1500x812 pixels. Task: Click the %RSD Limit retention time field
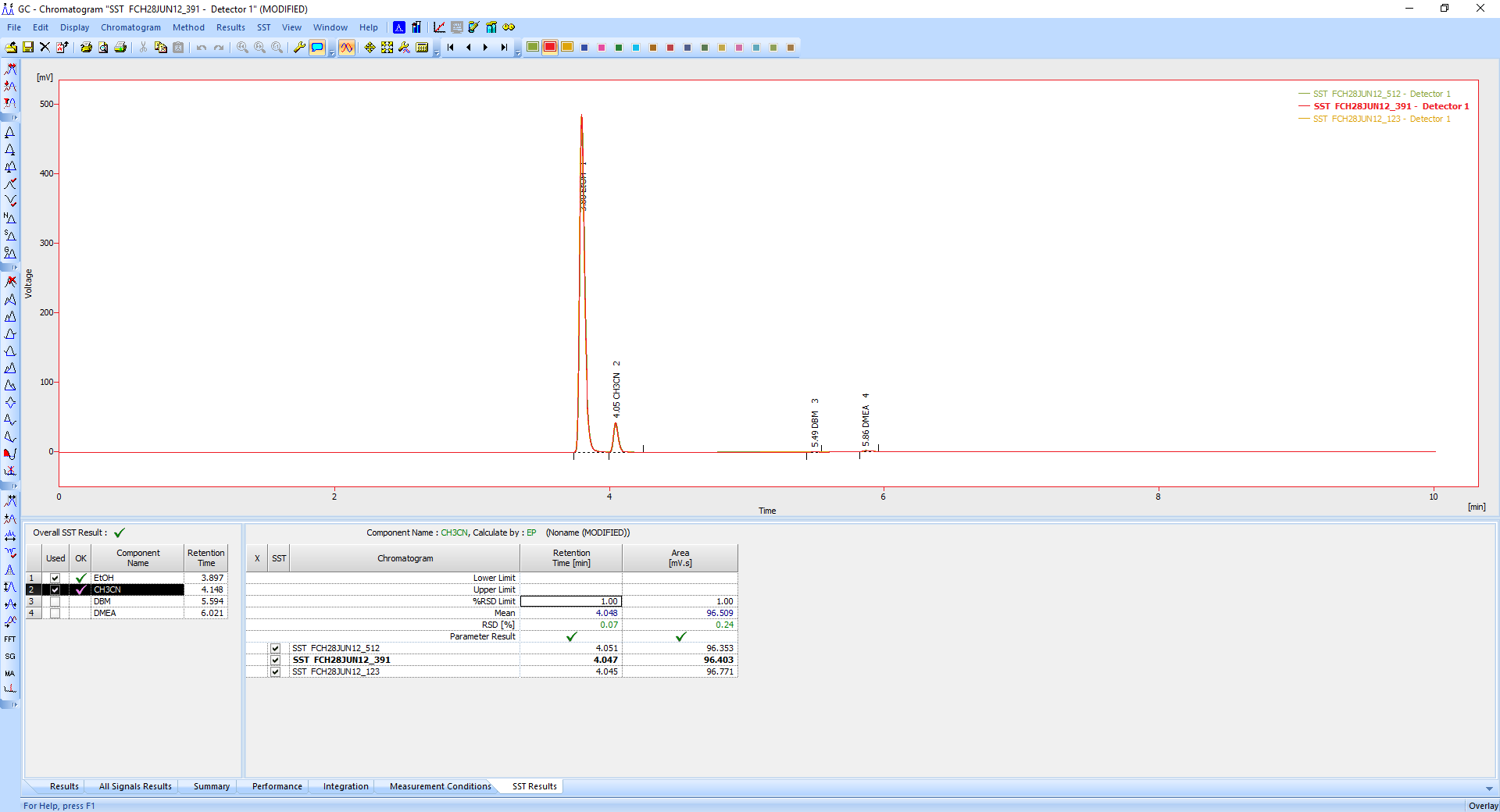(x=571, y=602)
